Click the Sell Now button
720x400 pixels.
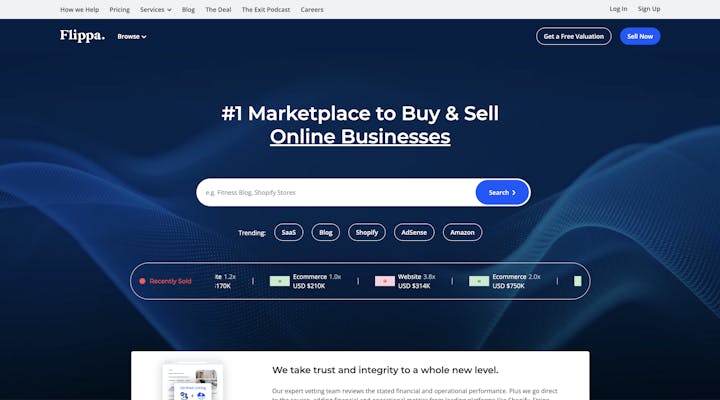pyautogui.click(x=640, y=36)
